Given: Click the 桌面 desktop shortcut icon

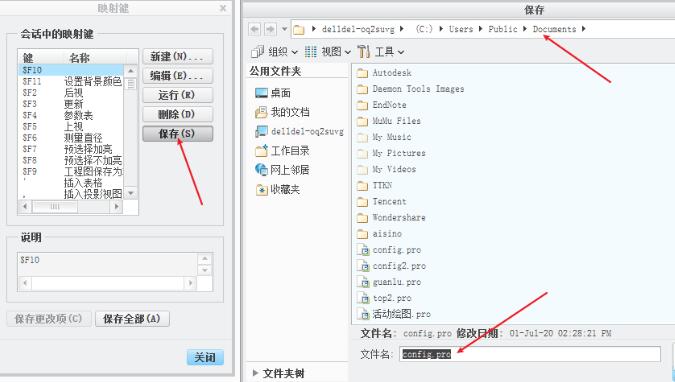Looking at the screenshot, I should (261, 93).
